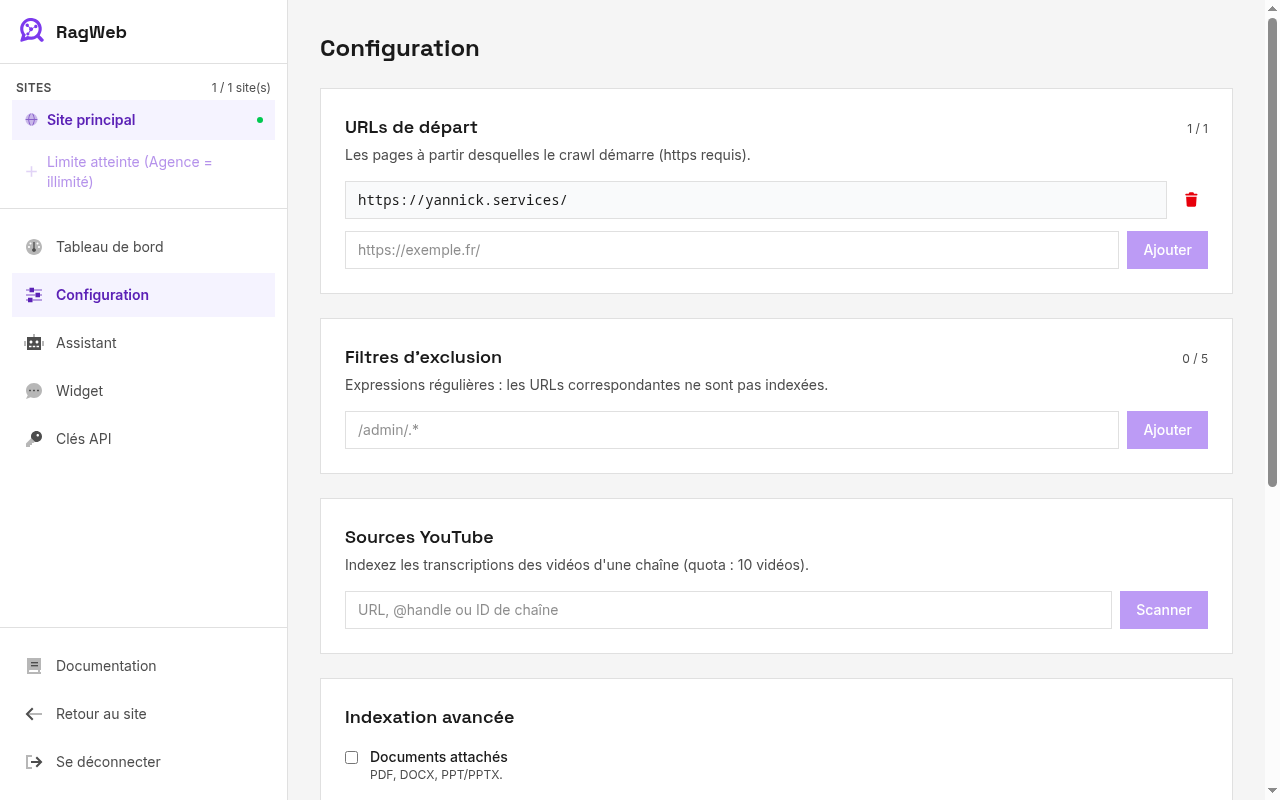Click the 0 / 5 filter counter
Screen dimensions: 1280x800
[1195, 358]
